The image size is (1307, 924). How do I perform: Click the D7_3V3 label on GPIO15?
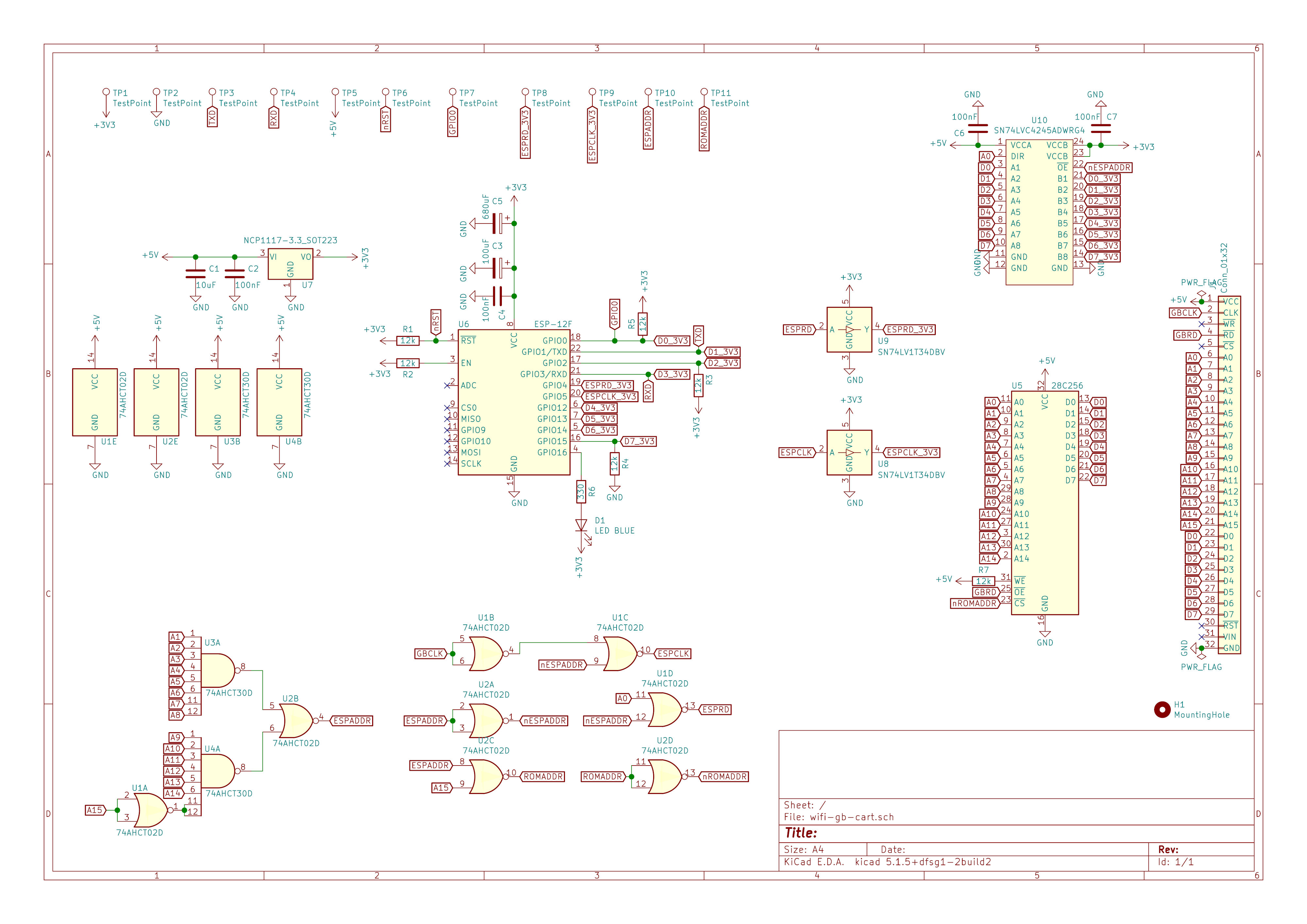point(638,441)
